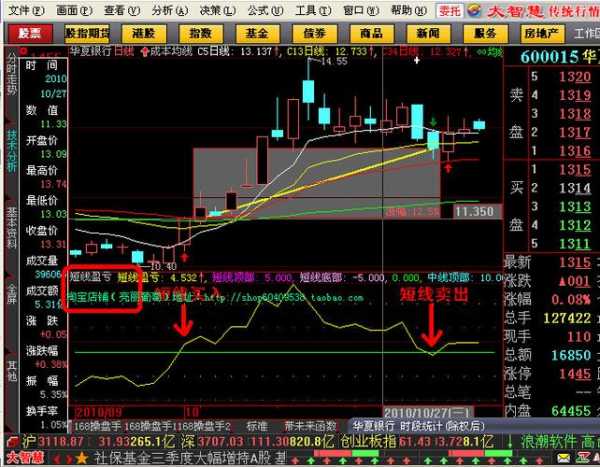The width and height of the screenshot is (600, 467).
Task: Click the 600015 stock code header
Action: pos(549,57)
